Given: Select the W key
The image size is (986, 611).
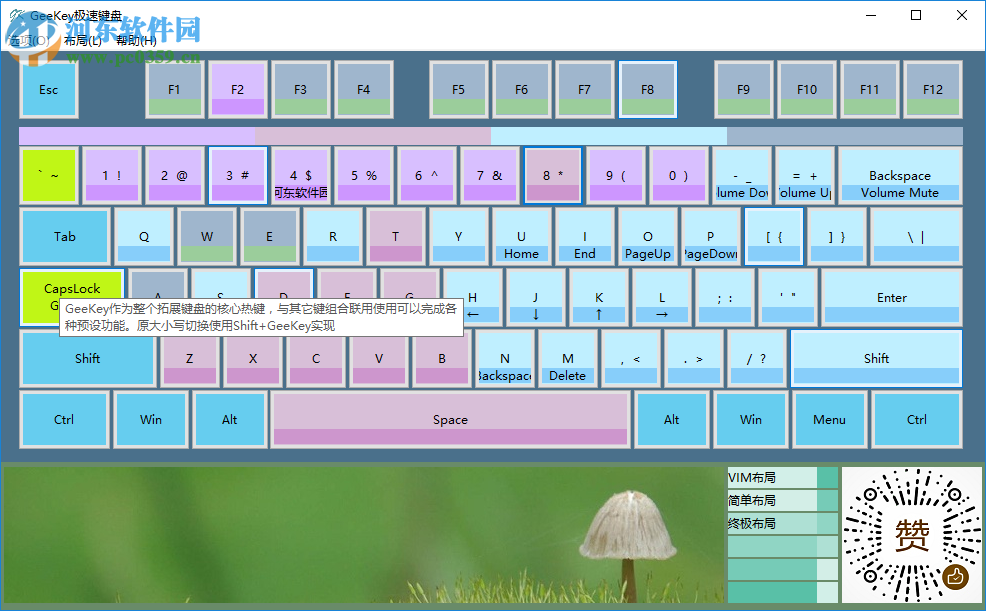Looking at the screenshot, I should tap(207, 236).
